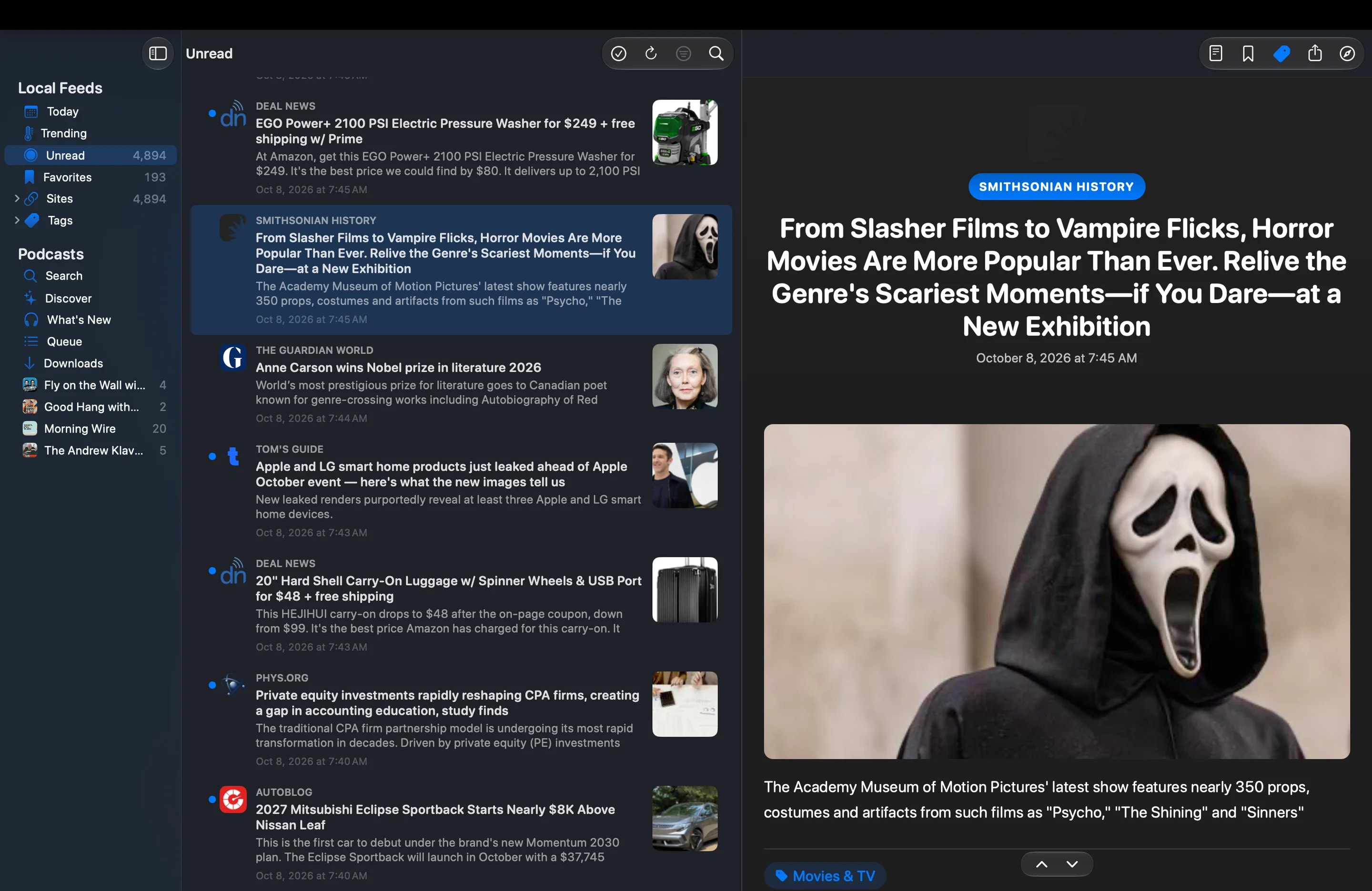Open the blue tag icon in toolbar

(x=1281, y=54)
